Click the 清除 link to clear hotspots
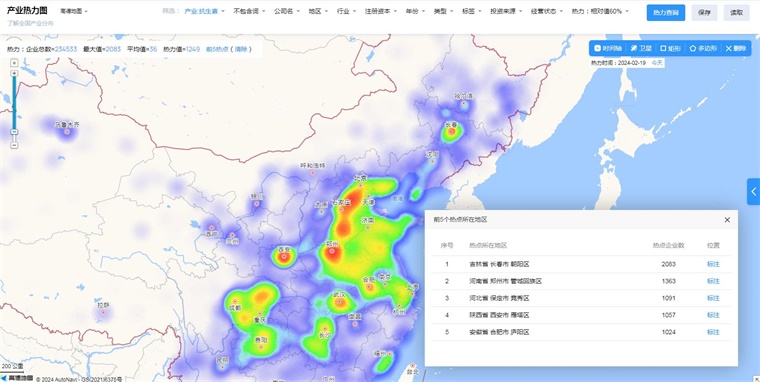 (x=241, y=49)
